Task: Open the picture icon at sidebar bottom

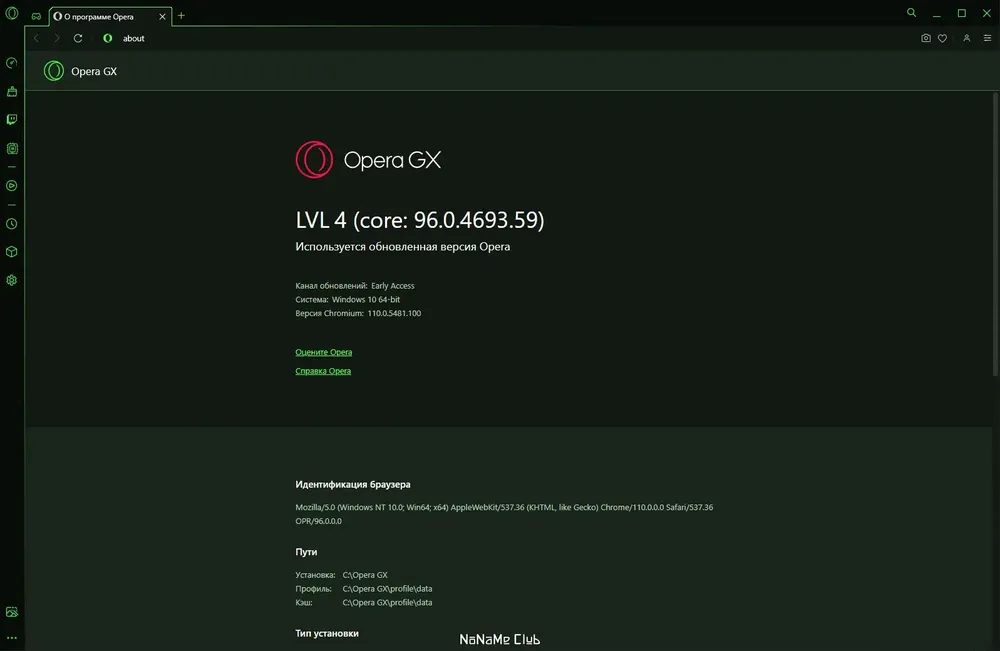Action: click(11, 612)
